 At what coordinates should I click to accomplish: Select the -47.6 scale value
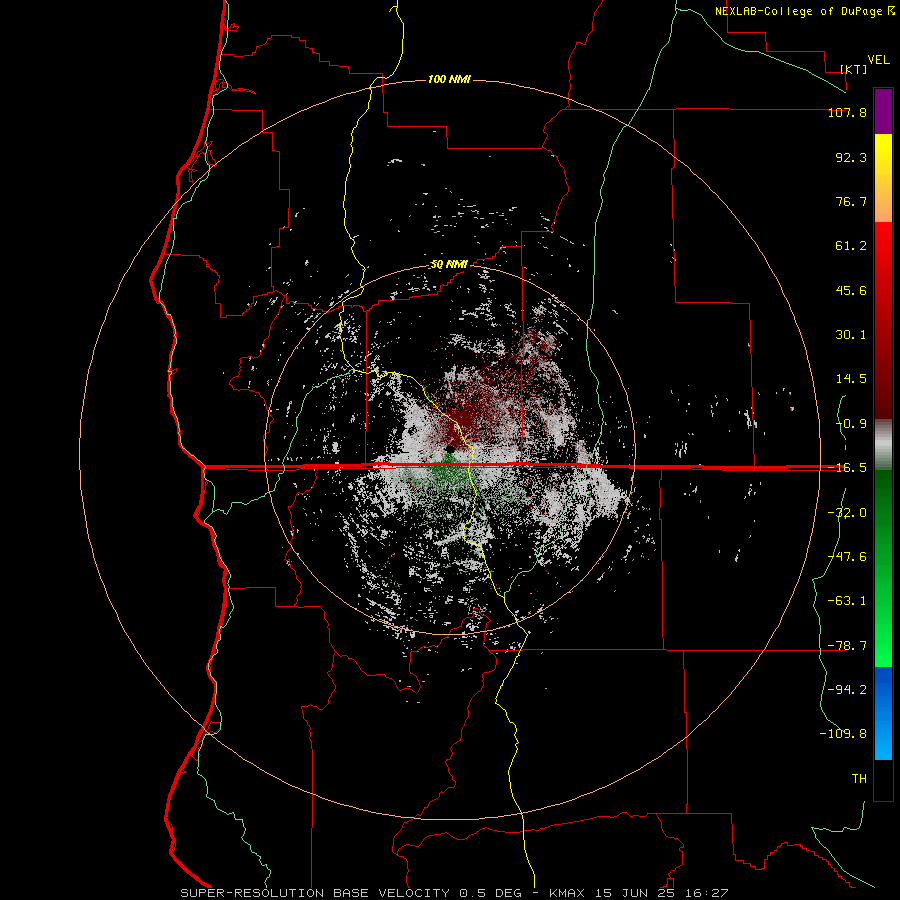coord(847,557)
